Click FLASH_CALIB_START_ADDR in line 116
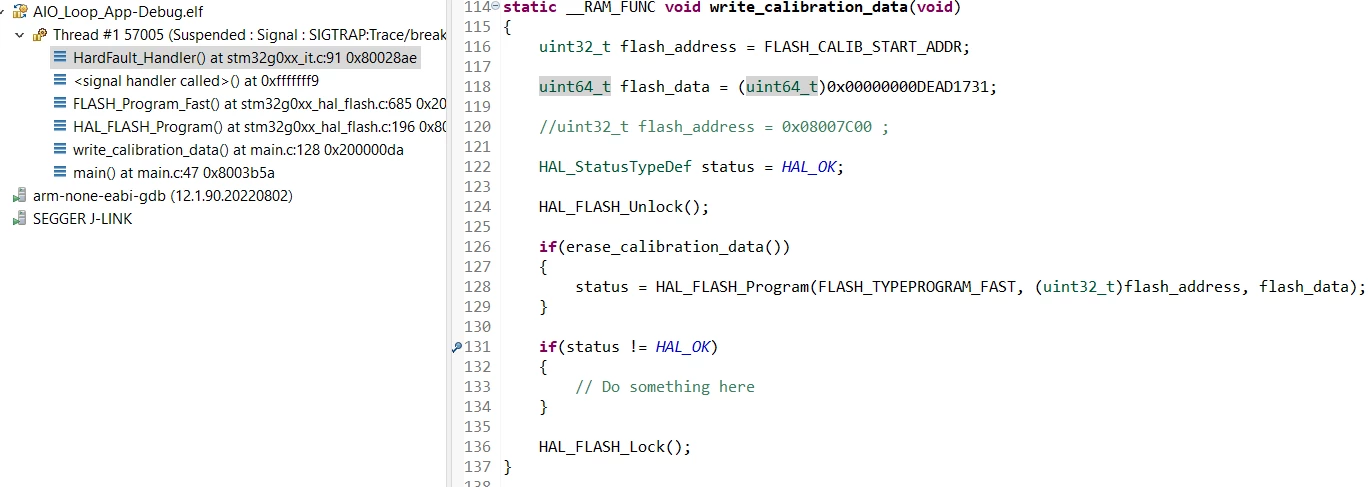The height and width of the screenshot is (487, 1372). pyautogui.click(x=863, y=47)
